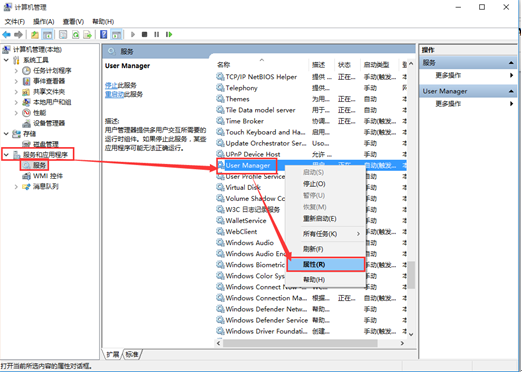Select 磁盘管理 tree item
This screenshot has height=373, width=522.
click(x=46, y=144)
